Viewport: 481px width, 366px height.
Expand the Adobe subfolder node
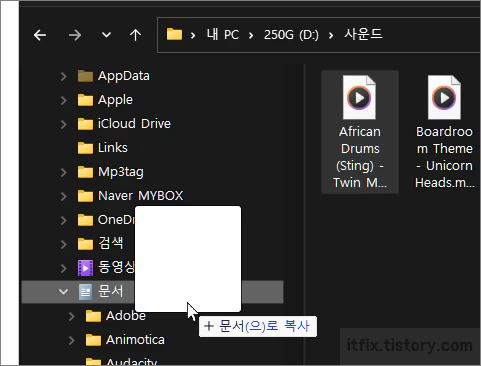pyautogui.click(x=71, y=316)
